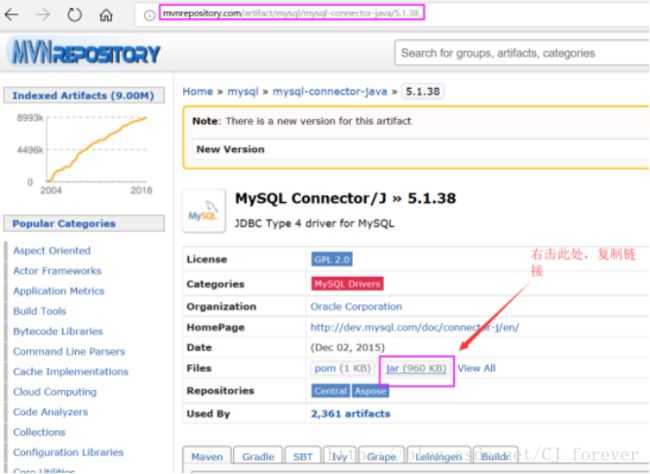This screenshot has width=650, height=474.
Task: Click the 5.1.38 breadcrumb version badge
Action: pyautogui.click(x=422, y=91)
